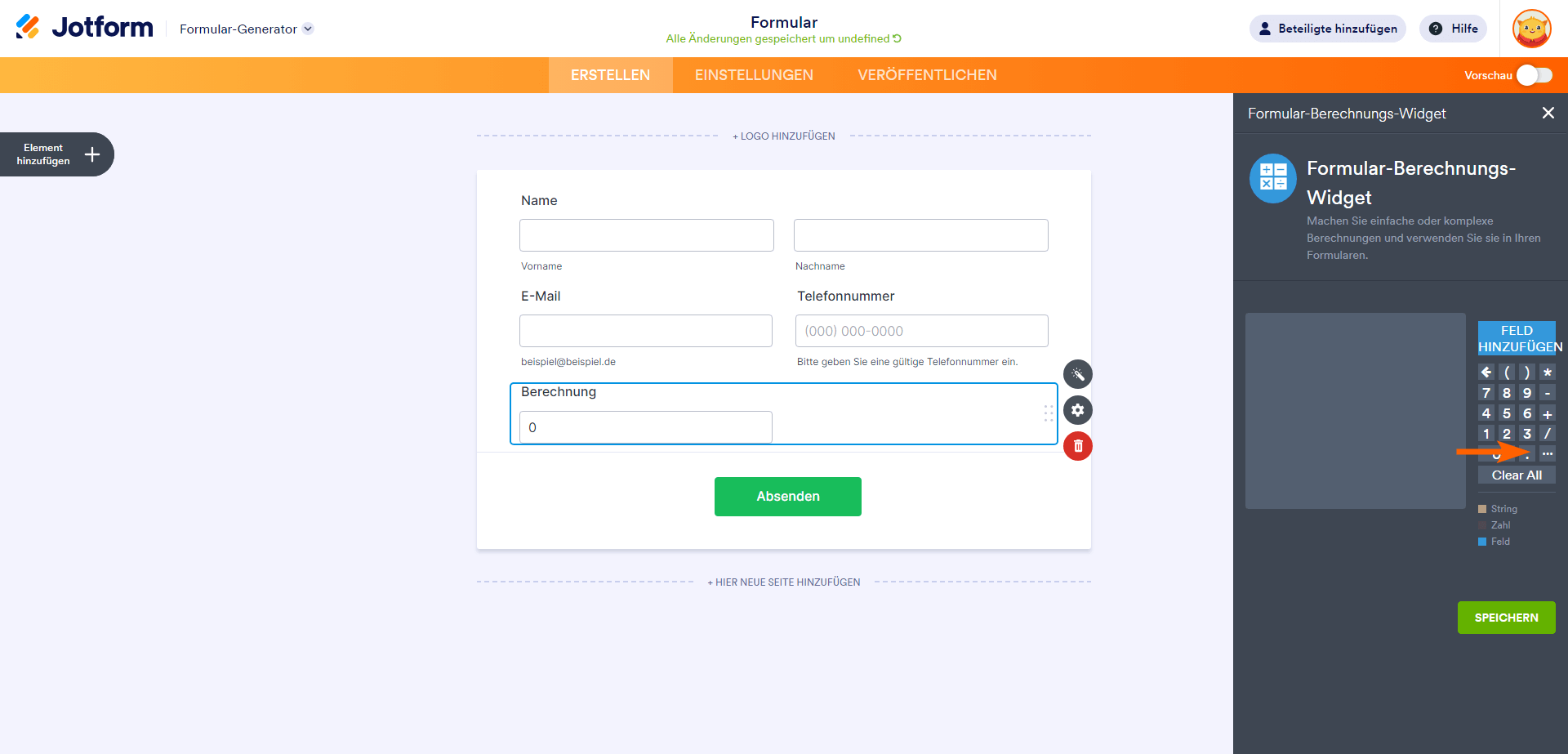The width and height of the screenshot is (1568, 754).
Task: Delete the Berechnung field with trash icon
Action: pyautogui.click(x=1078, y=446)
